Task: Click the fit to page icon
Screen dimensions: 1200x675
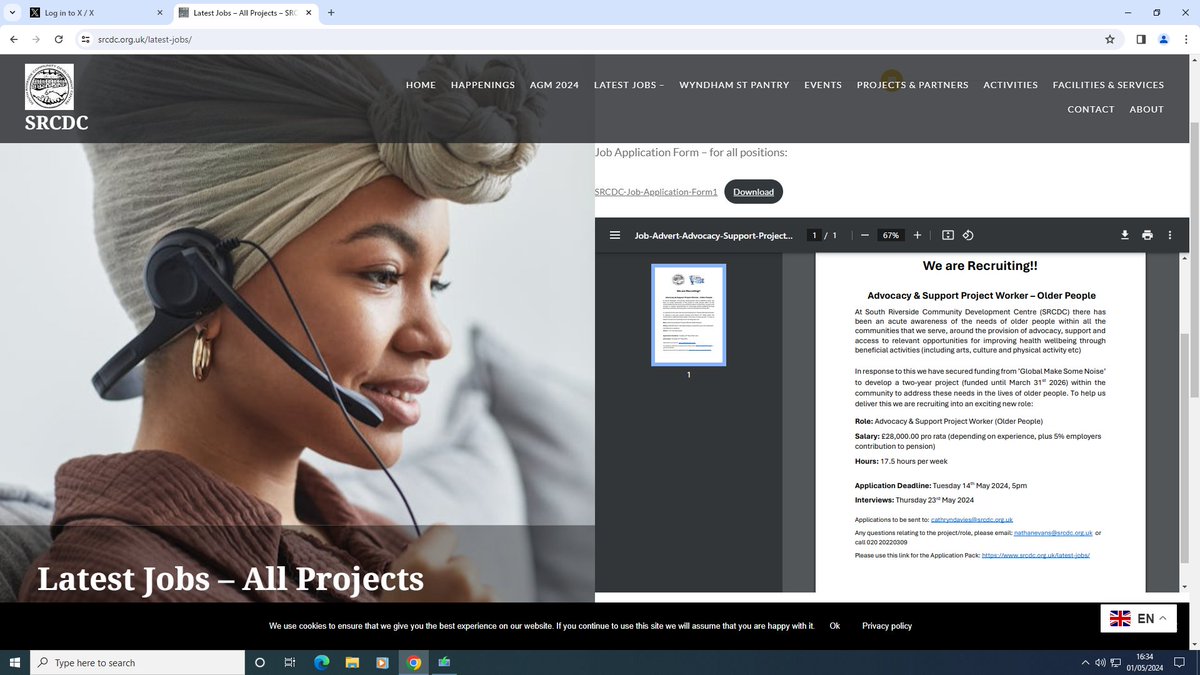Action: pos(948,235)
